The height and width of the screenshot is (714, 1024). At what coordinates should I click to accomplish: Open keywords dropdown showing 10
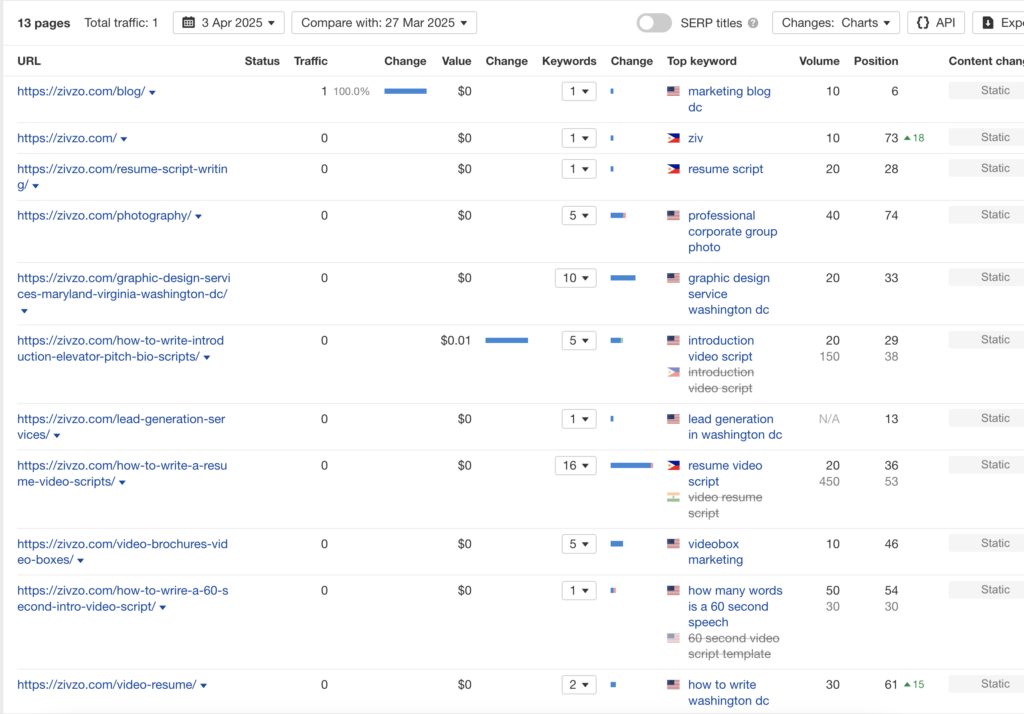575,278
